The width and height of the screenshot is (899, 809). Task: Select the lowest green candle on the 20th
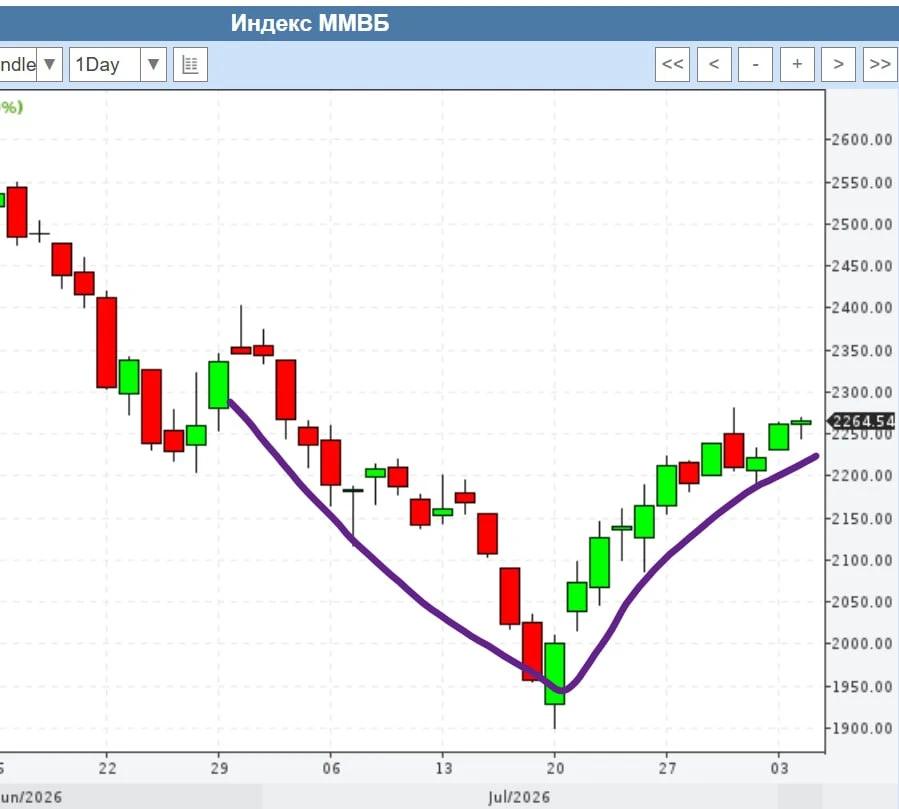(x=554, y=674)
